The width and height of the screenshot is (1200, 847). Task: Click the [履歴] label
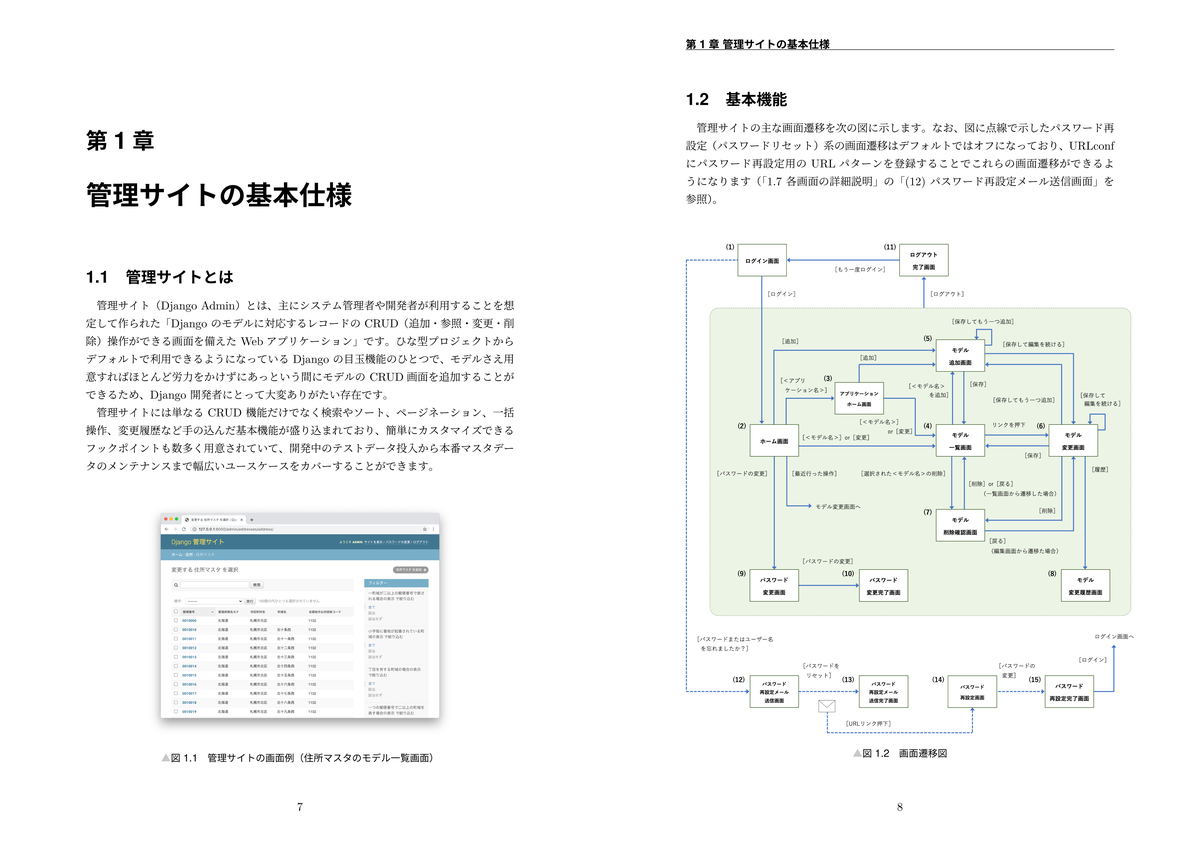(1098, 469)
